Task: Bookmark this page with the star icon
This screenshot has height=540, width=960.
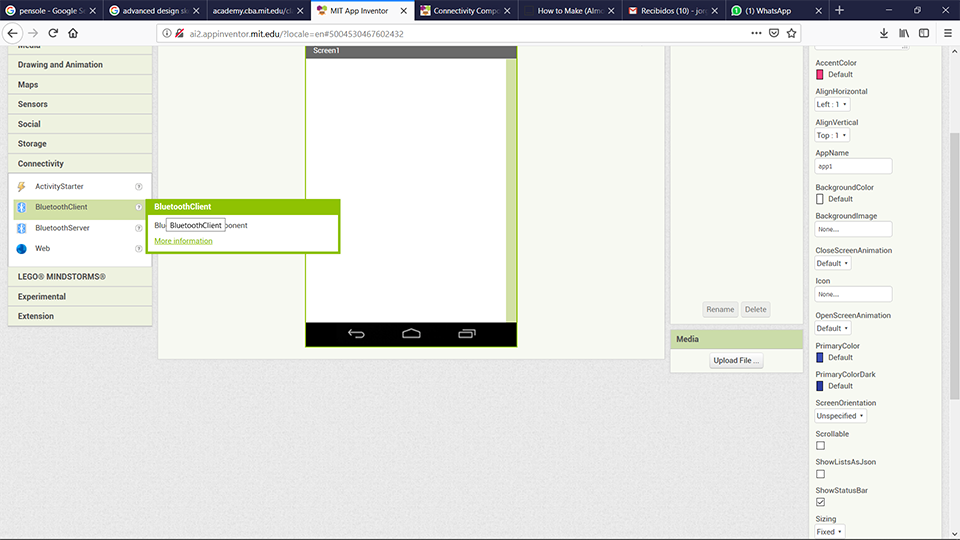Action: (792, 33)
